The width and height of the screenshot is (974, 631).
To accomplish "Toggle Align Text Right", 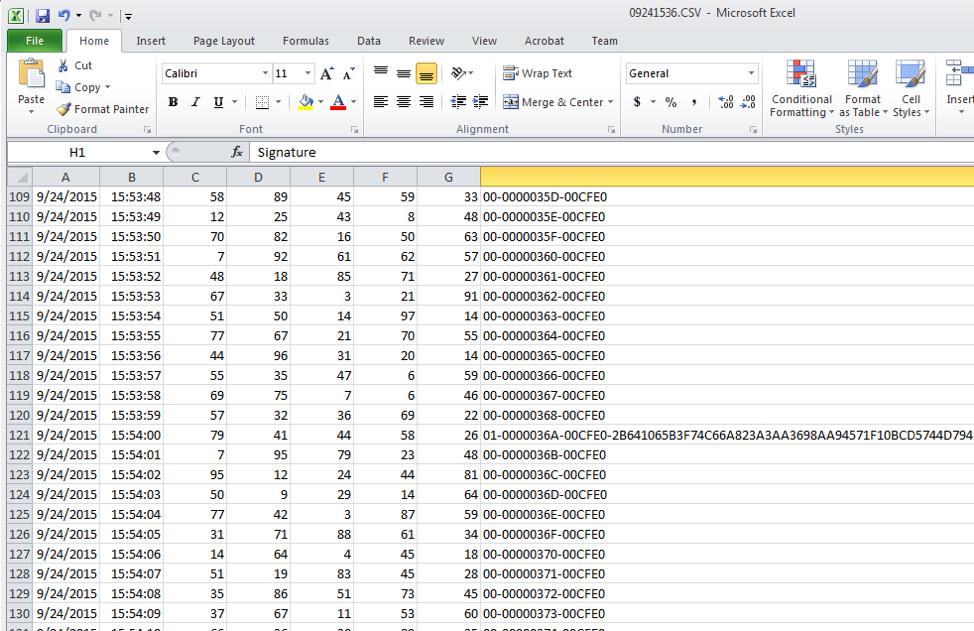I will 426,102.
